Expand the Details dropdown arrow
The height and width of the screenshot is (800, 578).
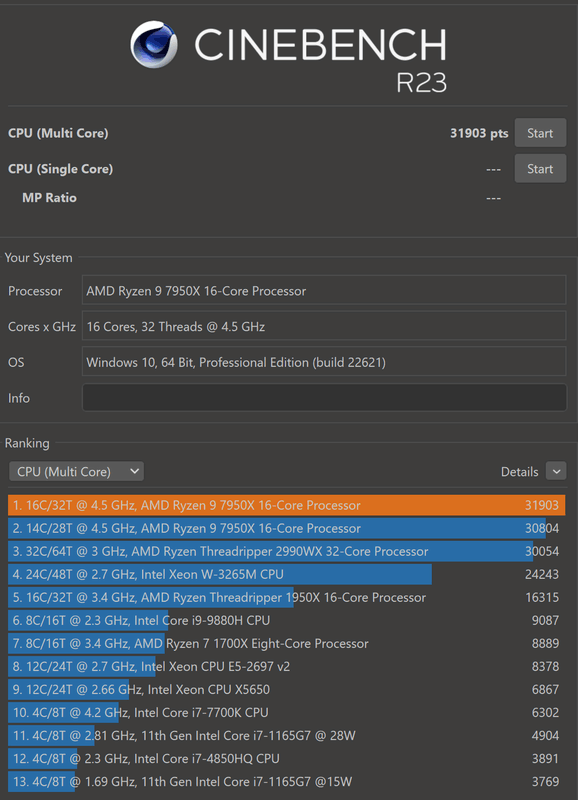point(556,471)
